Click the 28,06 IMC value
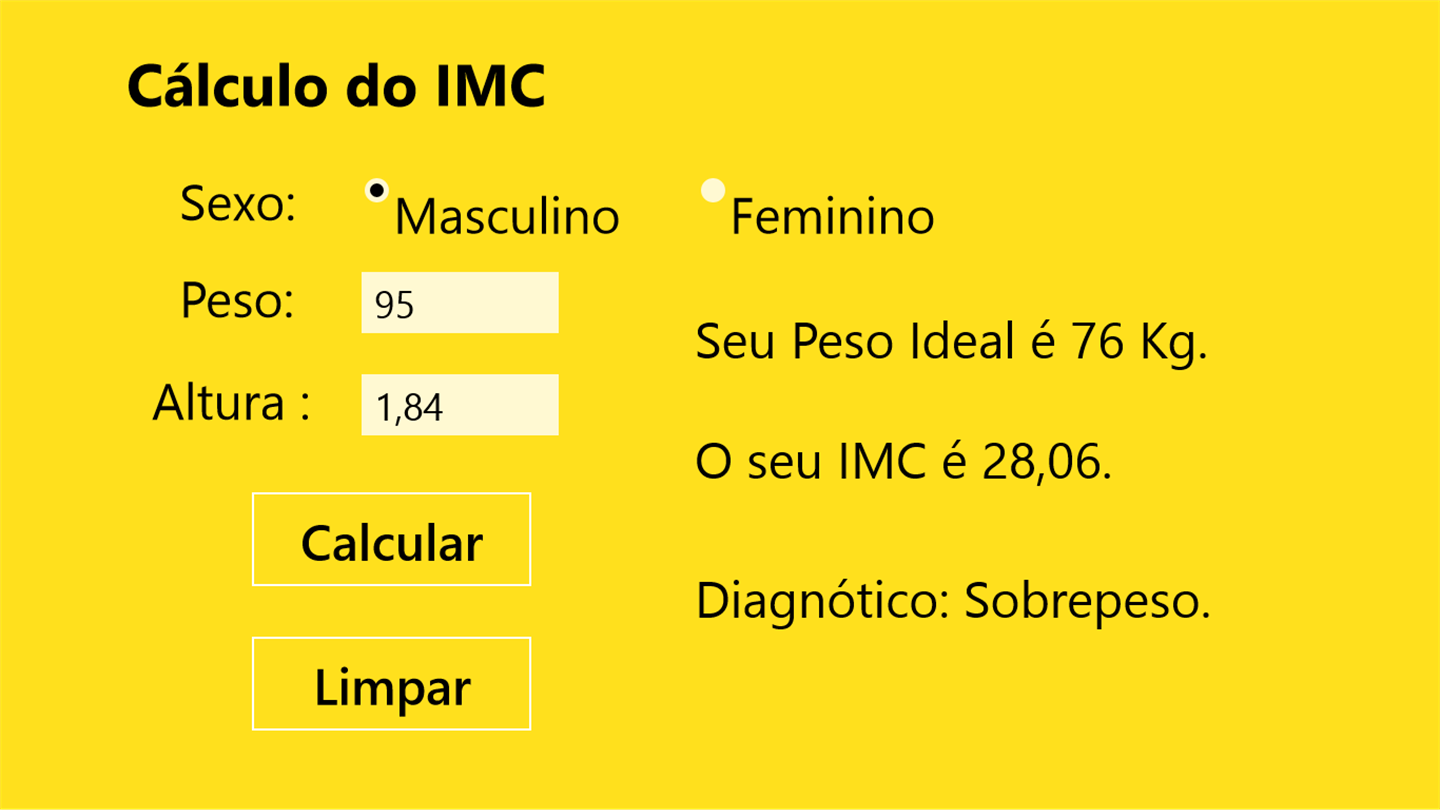This screenshot has width=1440, height=810. [x=1044, y=463]
